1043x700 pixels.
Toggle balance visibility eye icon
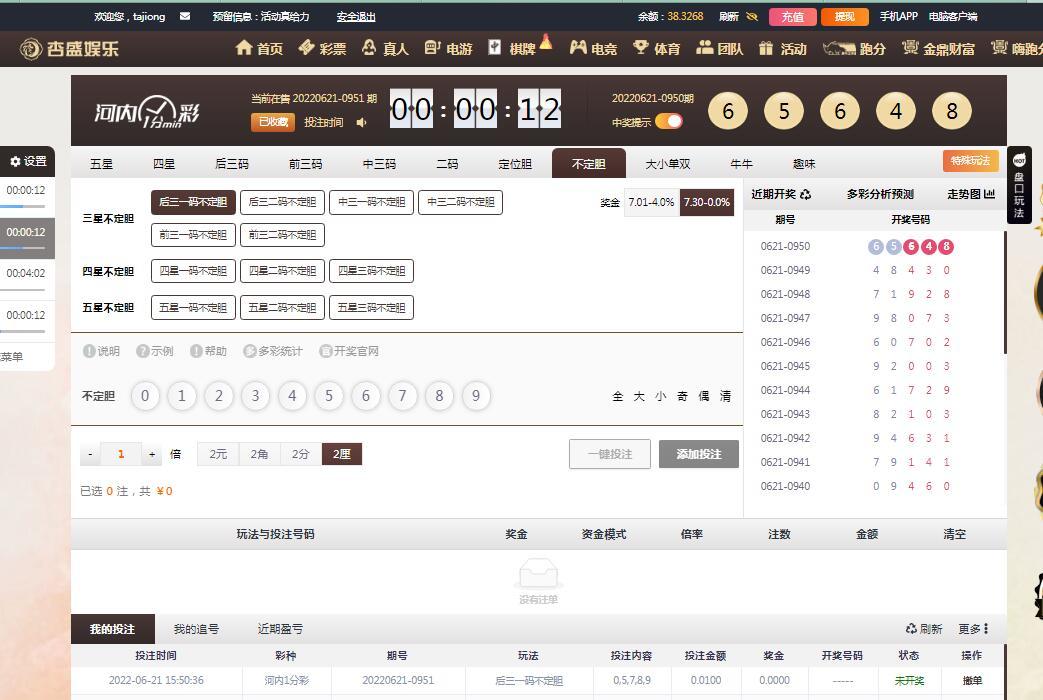click(x=752, y=17)
